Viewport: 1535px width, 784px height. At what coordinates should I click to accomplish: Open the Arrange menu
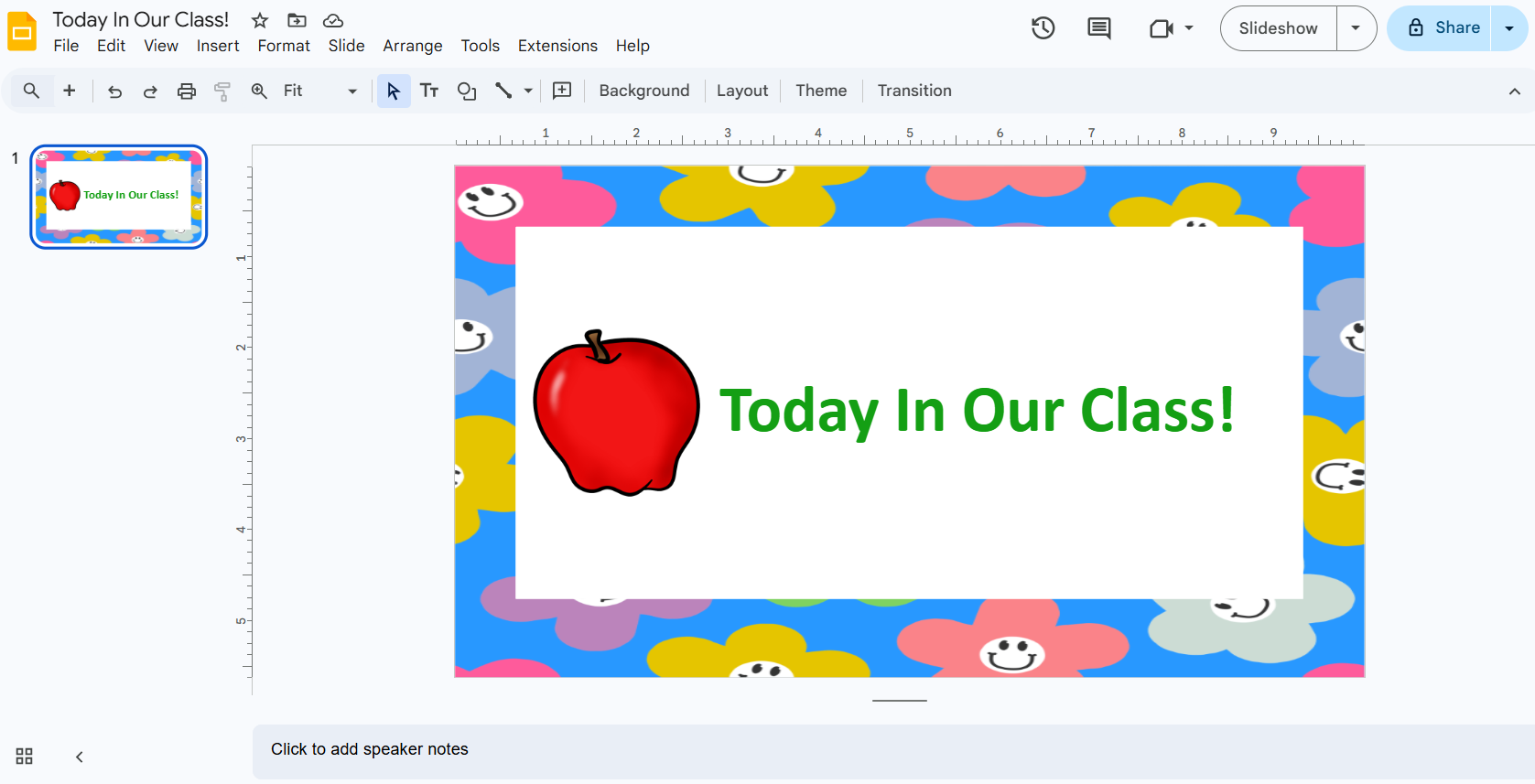tap(412, 46)
